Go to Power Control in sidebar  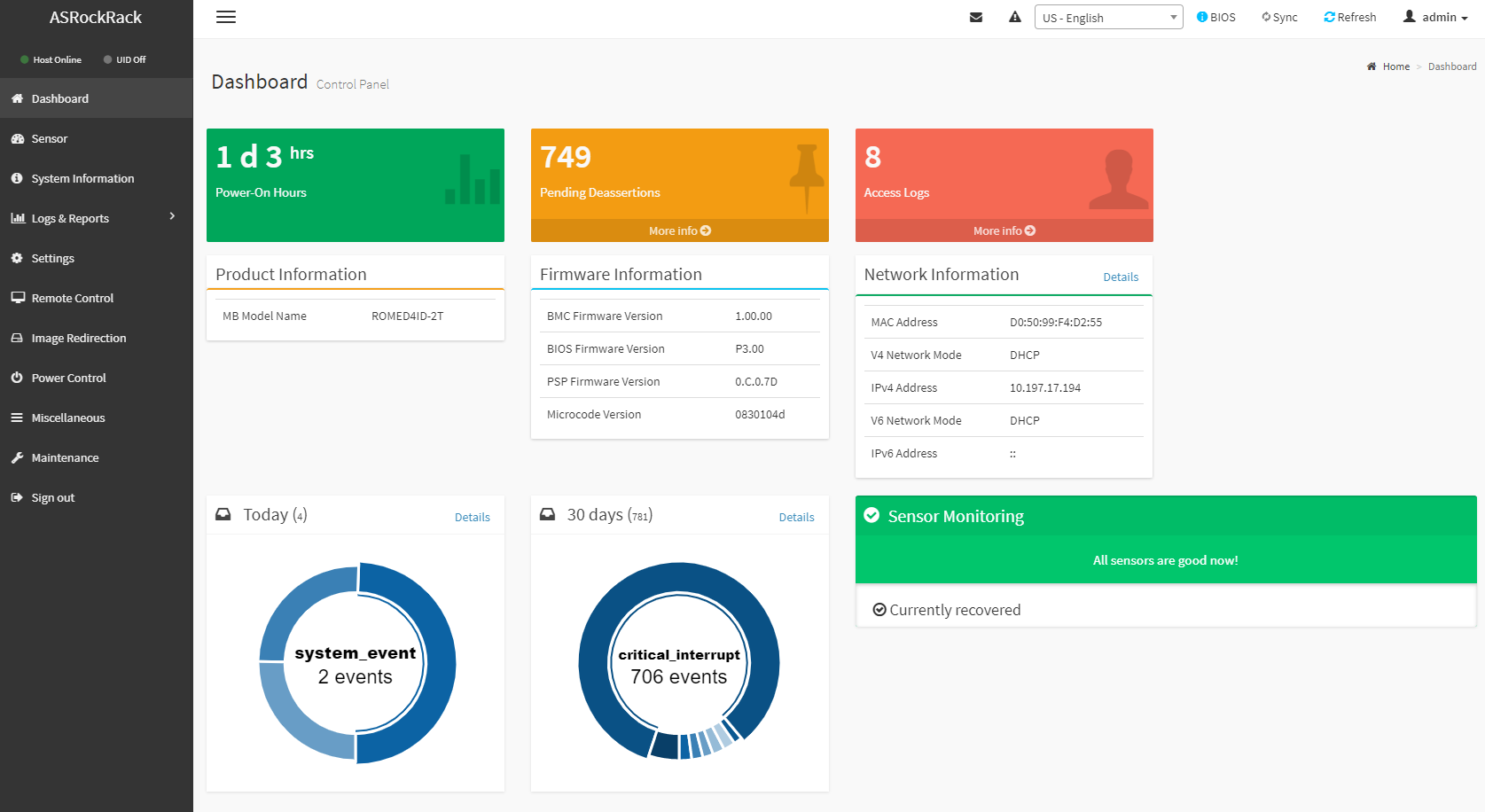(68, 378)
